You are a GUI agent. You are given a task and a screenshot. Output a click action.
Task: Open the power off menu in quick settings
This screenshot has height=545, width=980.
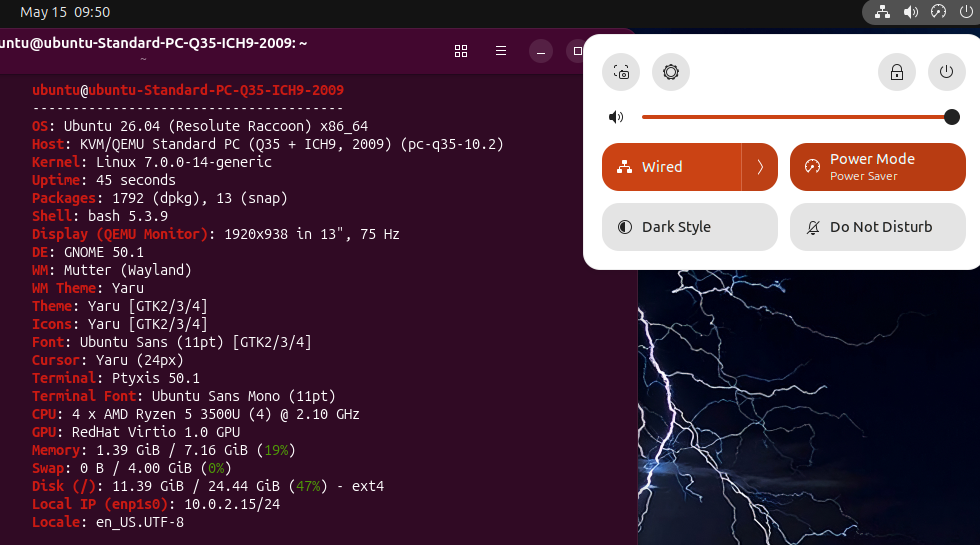(947, 72)
